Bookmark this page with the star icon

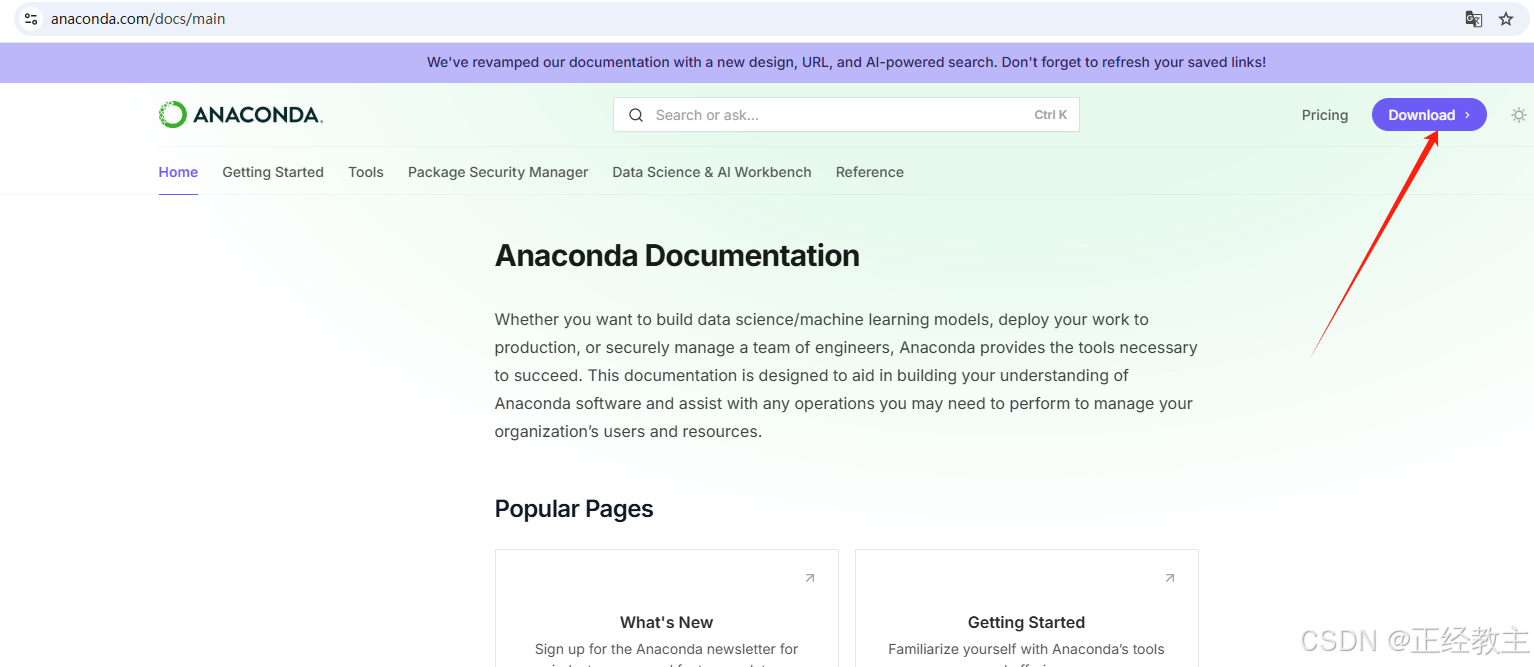[1506, 19]
